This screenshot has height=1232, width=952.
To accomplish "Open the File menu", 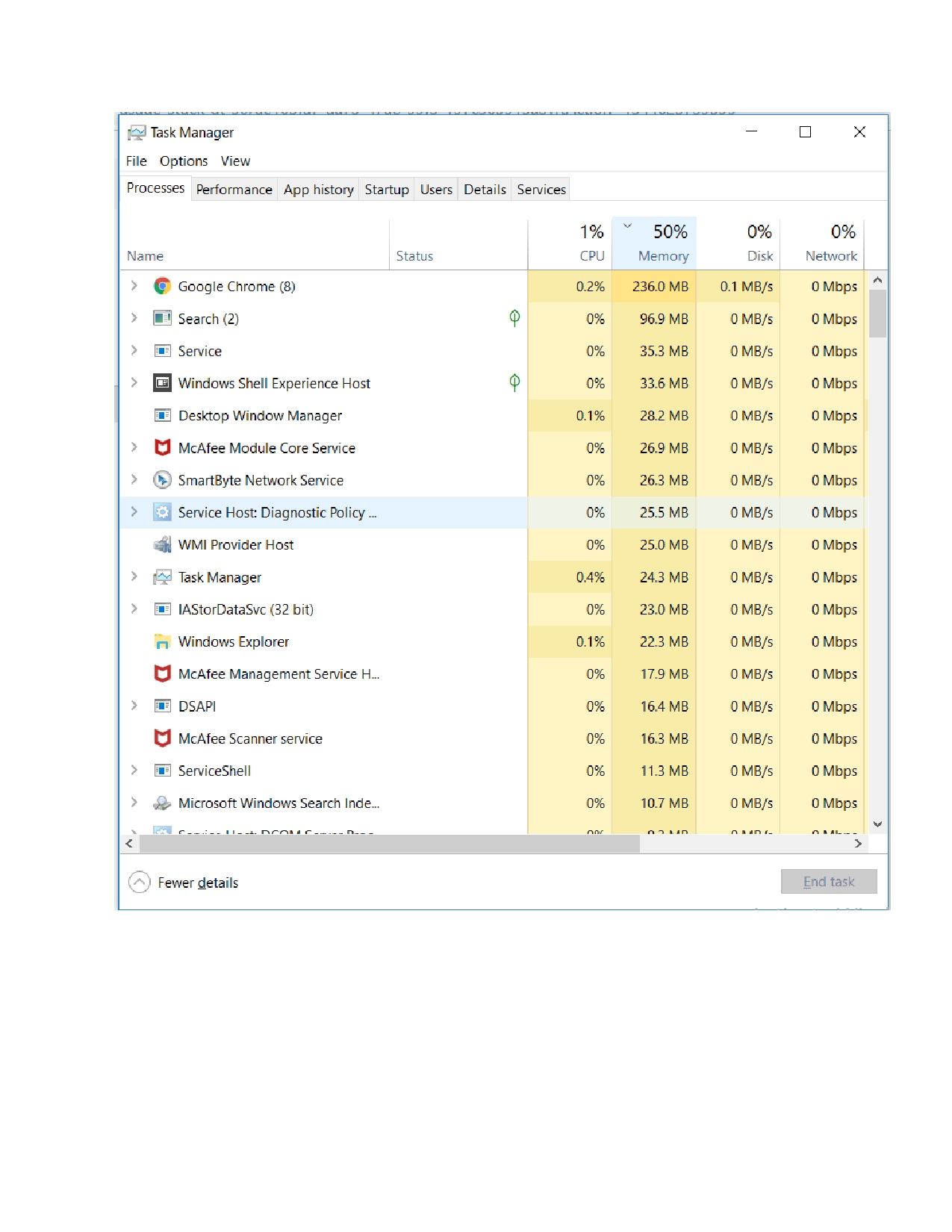I will [x=137, y=161].
